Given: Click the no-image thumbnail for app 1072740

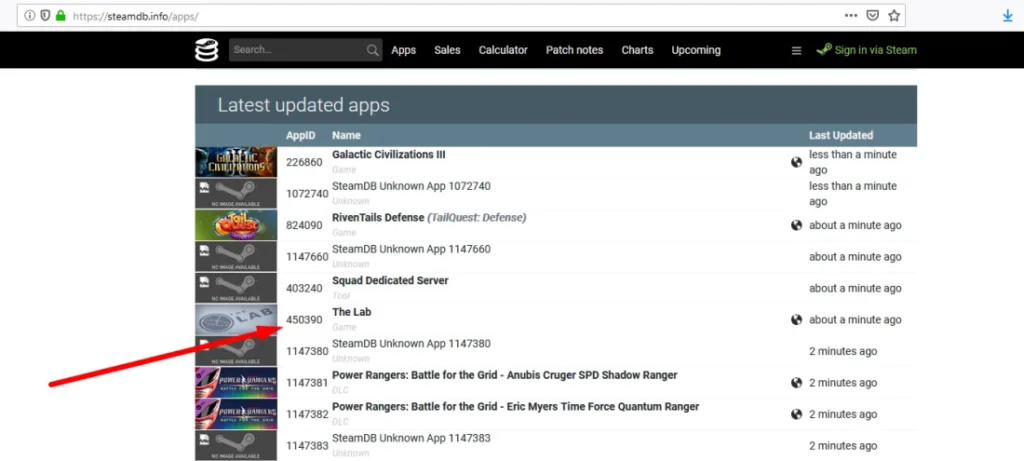Looking at the screenshot, I should [x=236, y=194].
